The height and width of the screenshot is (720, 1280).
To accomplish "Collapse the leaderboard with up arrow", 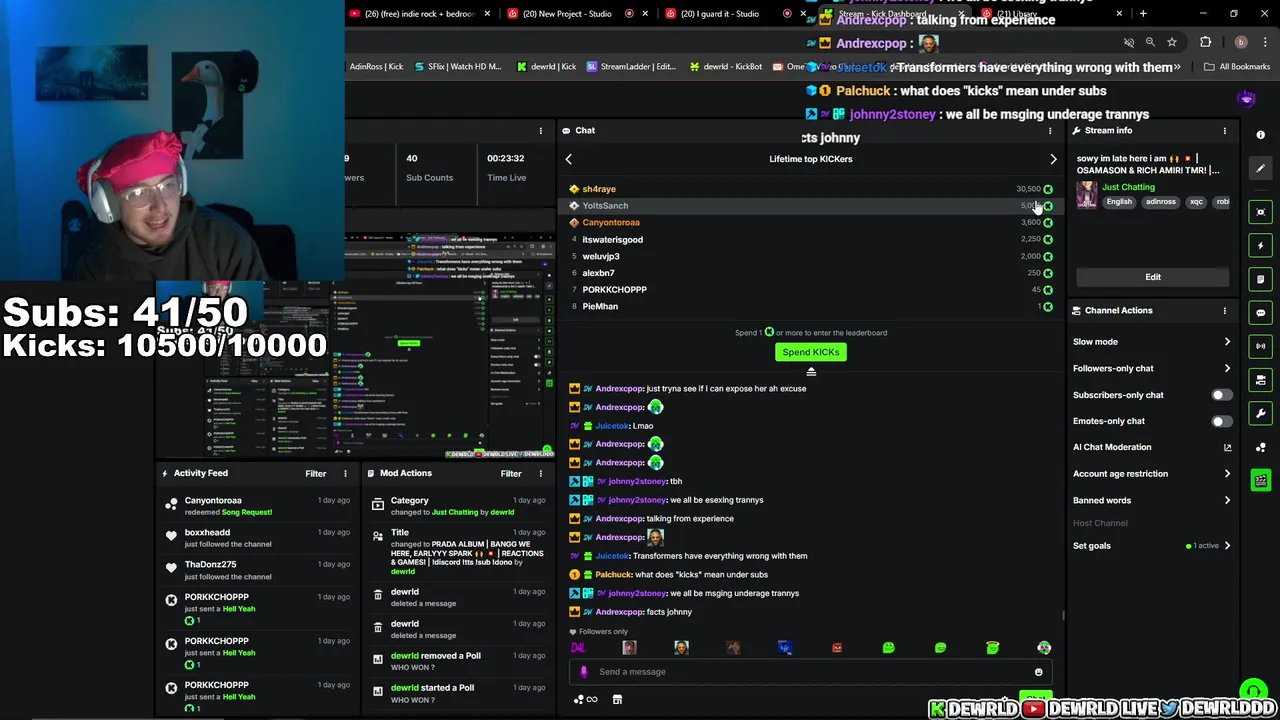I will tap(811, 372).
